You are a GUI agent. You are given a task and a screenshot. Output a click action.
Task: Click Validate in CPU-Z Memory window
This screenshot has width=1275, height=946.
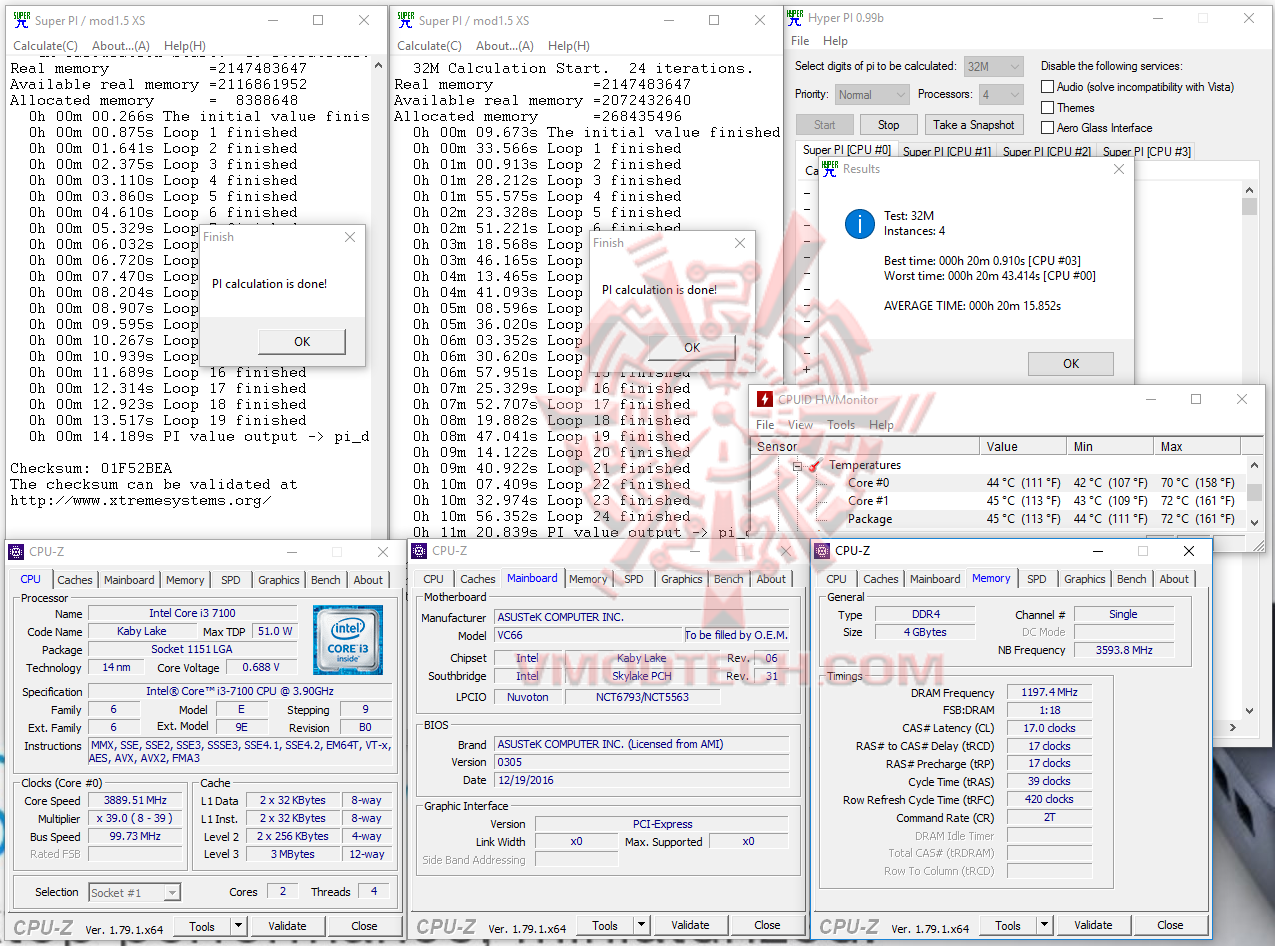(1094, 925)
